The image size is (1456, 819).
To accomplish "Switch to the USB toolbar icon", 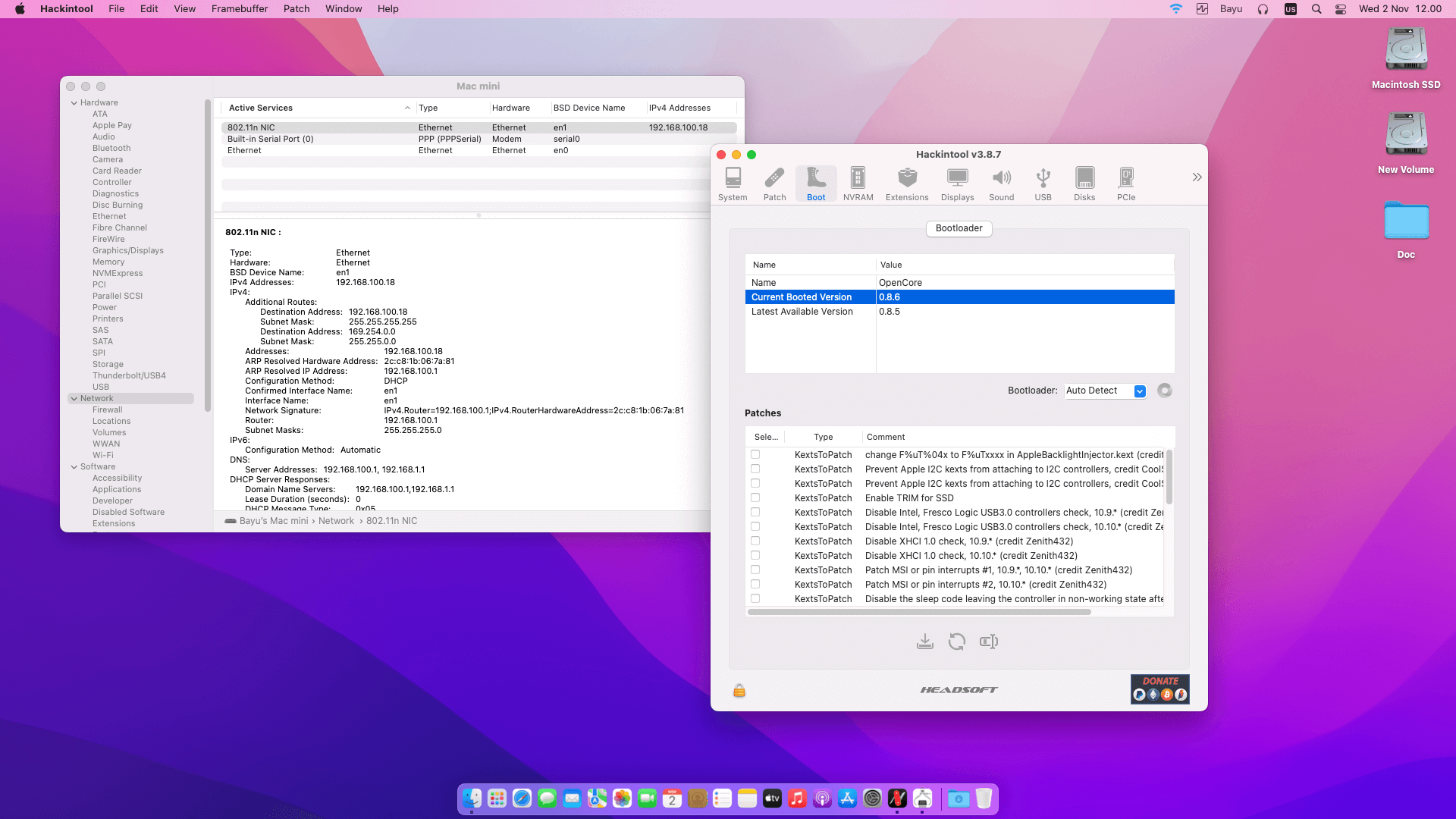I will 1043,184.
